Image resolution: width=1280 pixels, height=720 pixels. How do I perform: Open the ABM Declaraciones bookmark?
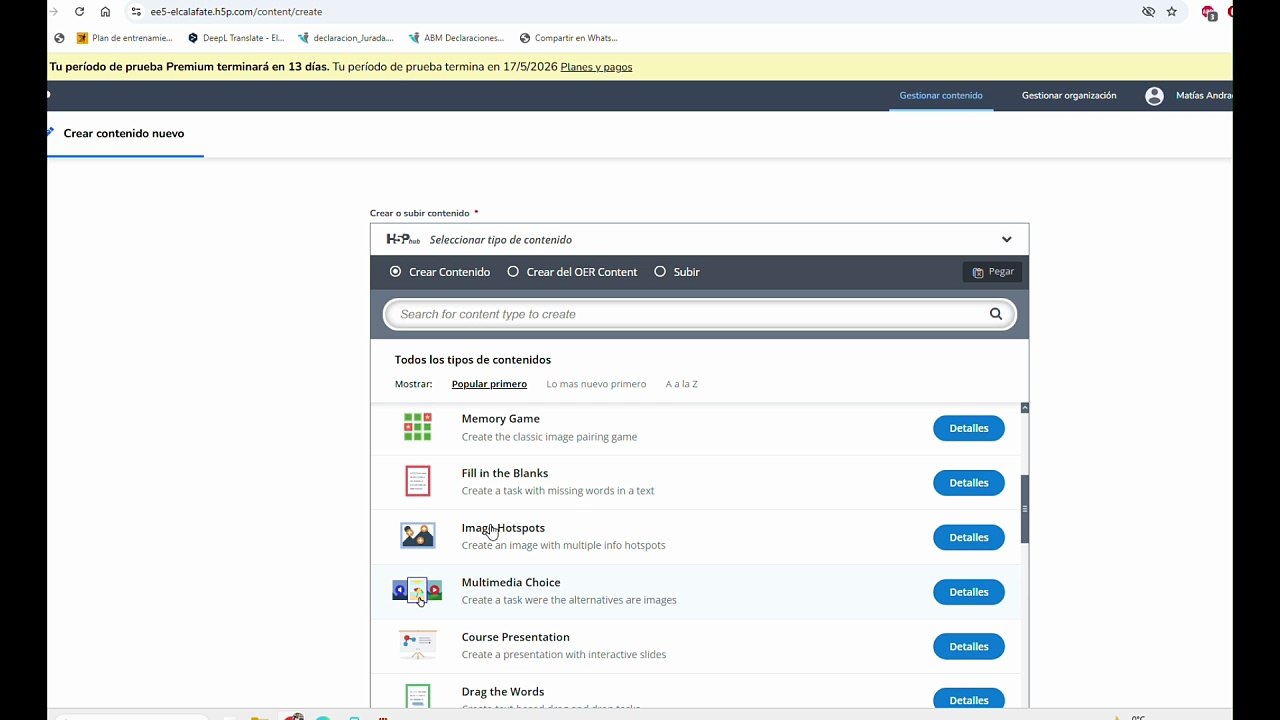tap(456, 38)
